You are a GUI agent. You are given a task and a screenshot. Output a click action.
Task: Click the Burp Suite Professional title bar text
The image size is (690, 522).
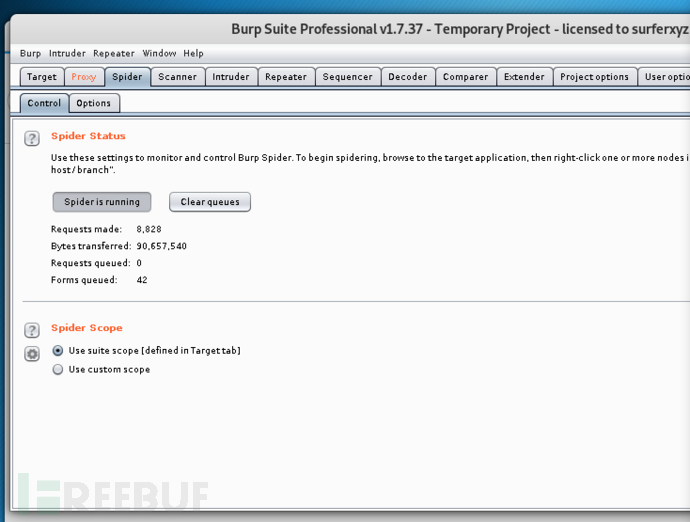(x=460, y=29)
